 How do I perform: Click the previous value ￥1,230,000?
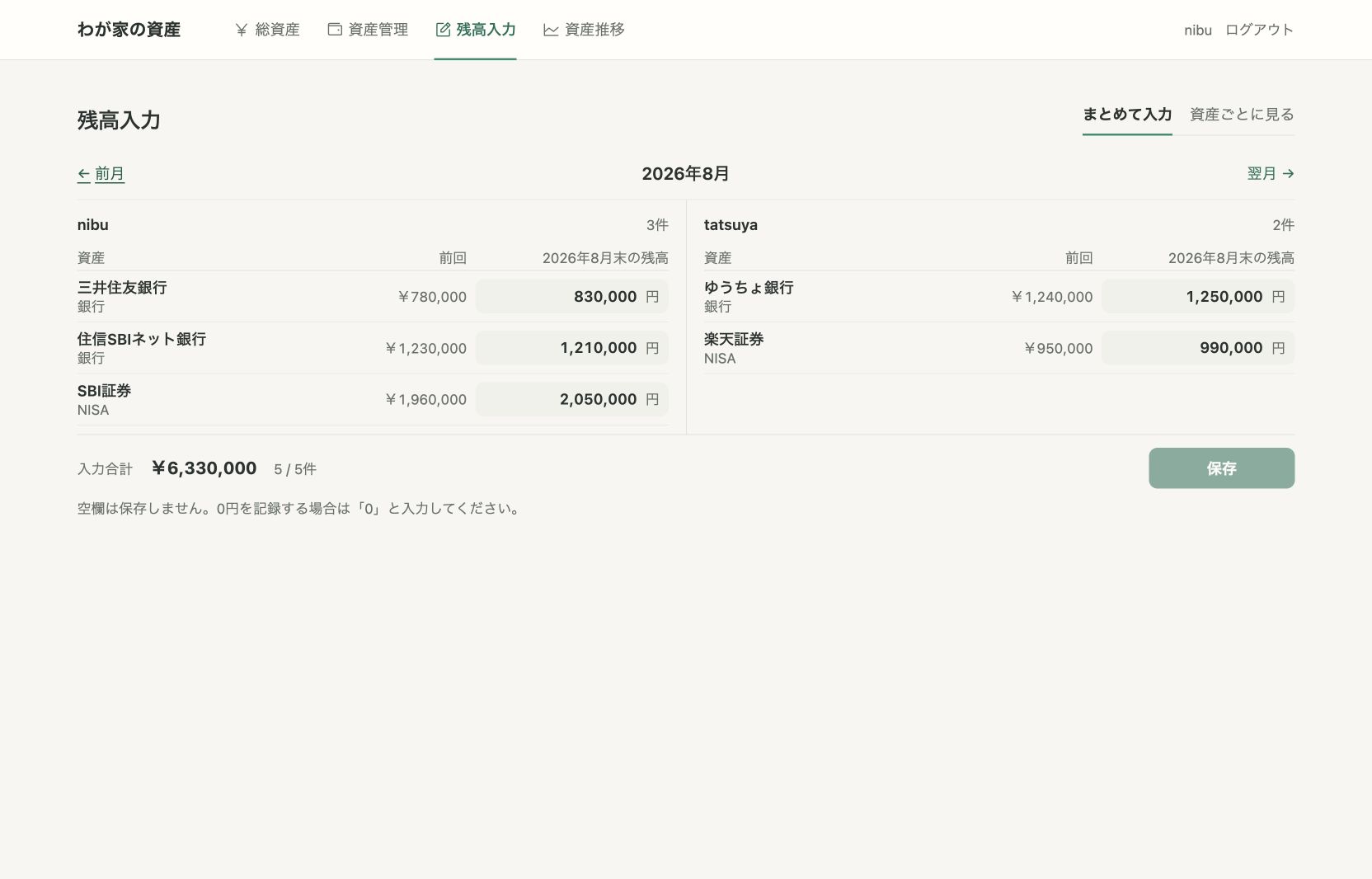coord(425,349)
